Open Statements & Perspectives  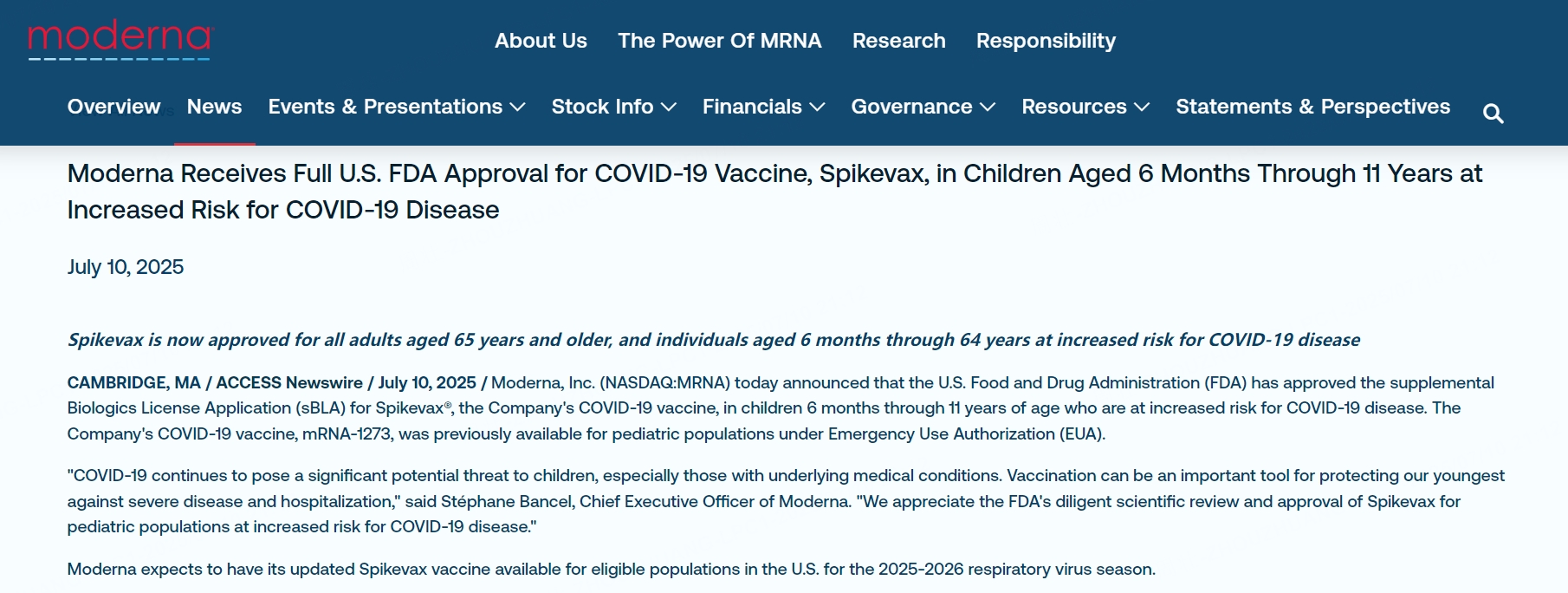point(1313,107)
